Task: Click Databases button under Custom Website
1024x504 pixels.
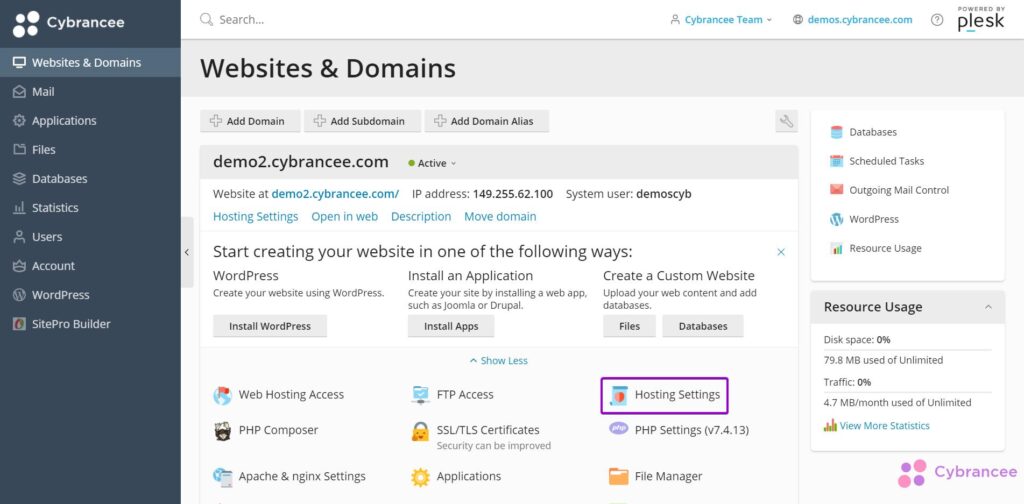Action: click(x=703, y=326)
